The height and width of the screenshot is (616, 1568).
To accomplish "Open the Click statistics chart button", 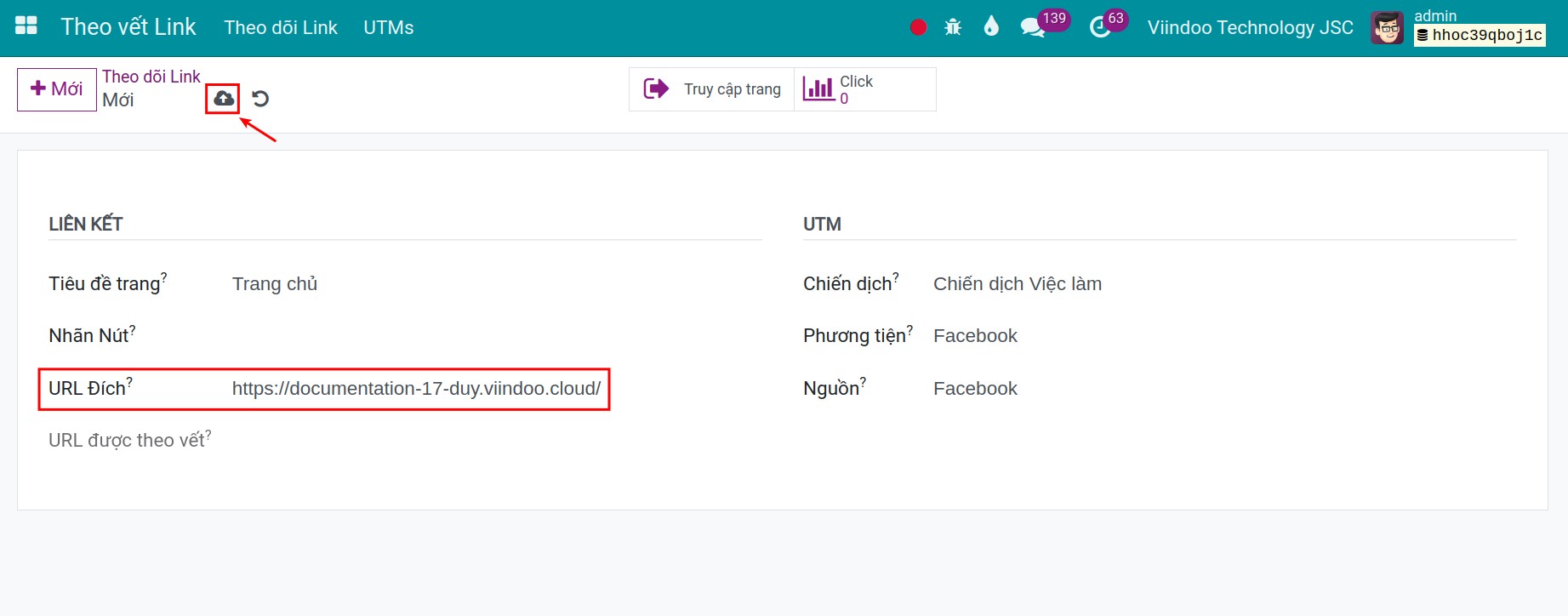I will tap(864, 89).
